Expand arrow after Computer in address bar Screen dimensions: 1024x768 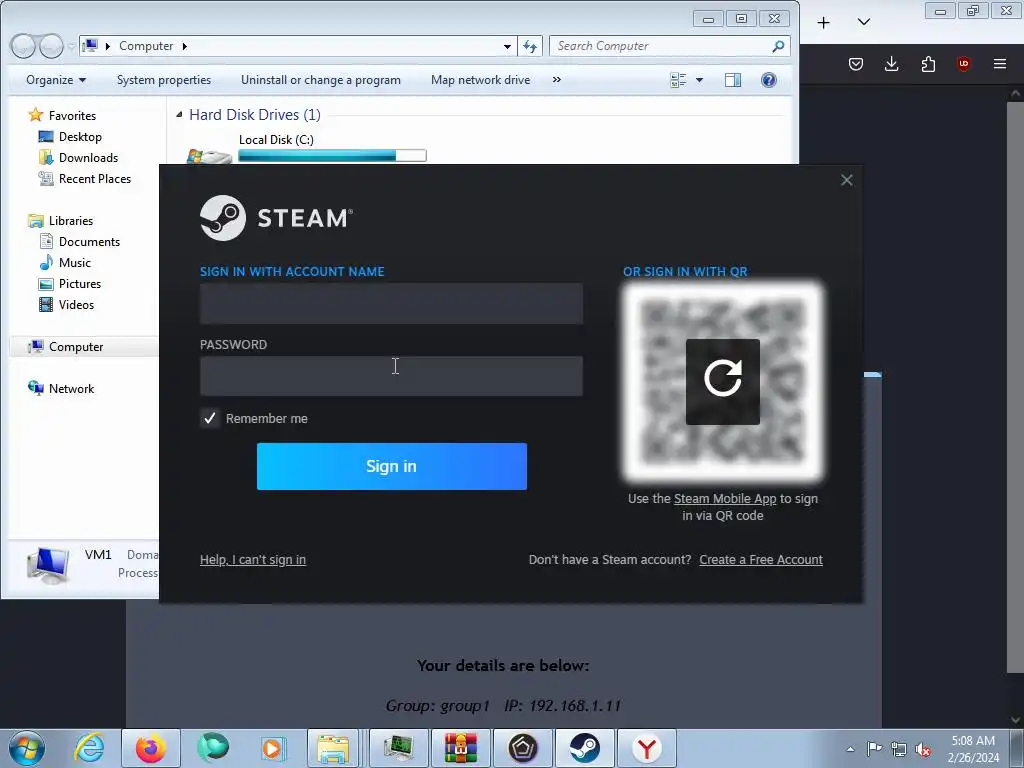pyautogui.click(x=185, y=46)
